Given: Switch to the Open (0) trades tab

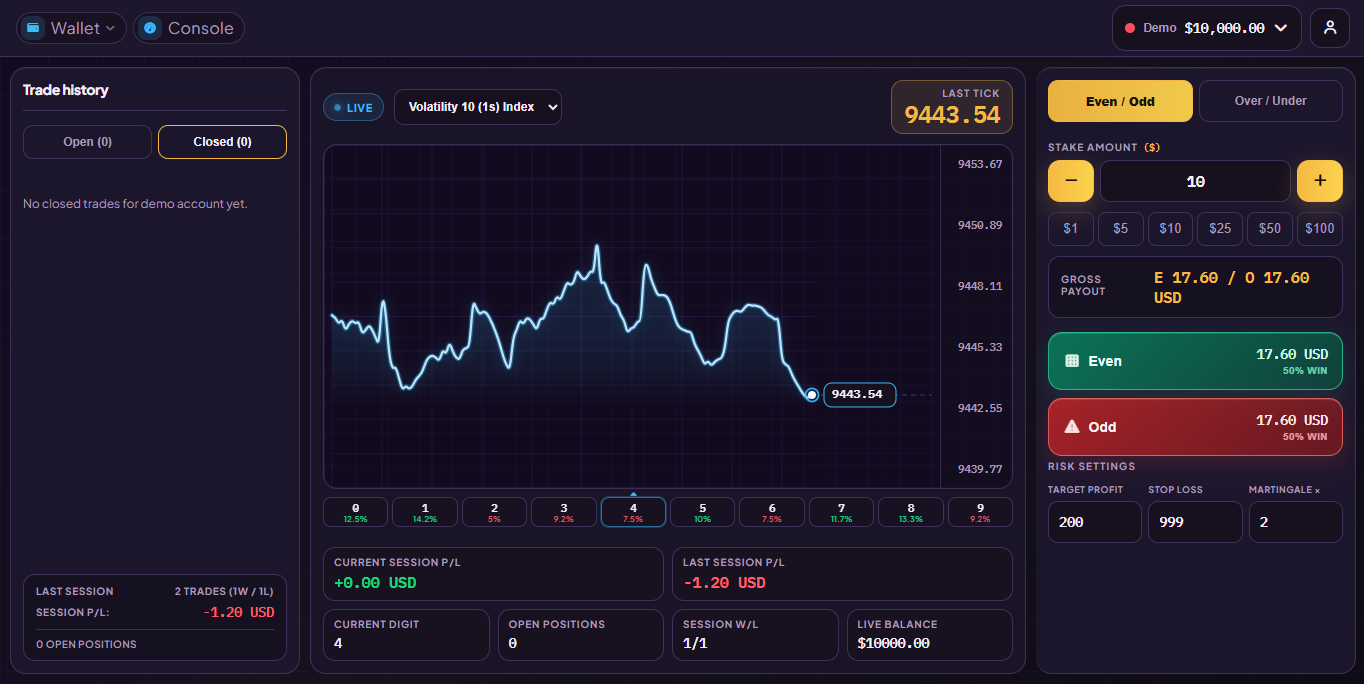Looking at the screenshot, I should click(87, 142).
